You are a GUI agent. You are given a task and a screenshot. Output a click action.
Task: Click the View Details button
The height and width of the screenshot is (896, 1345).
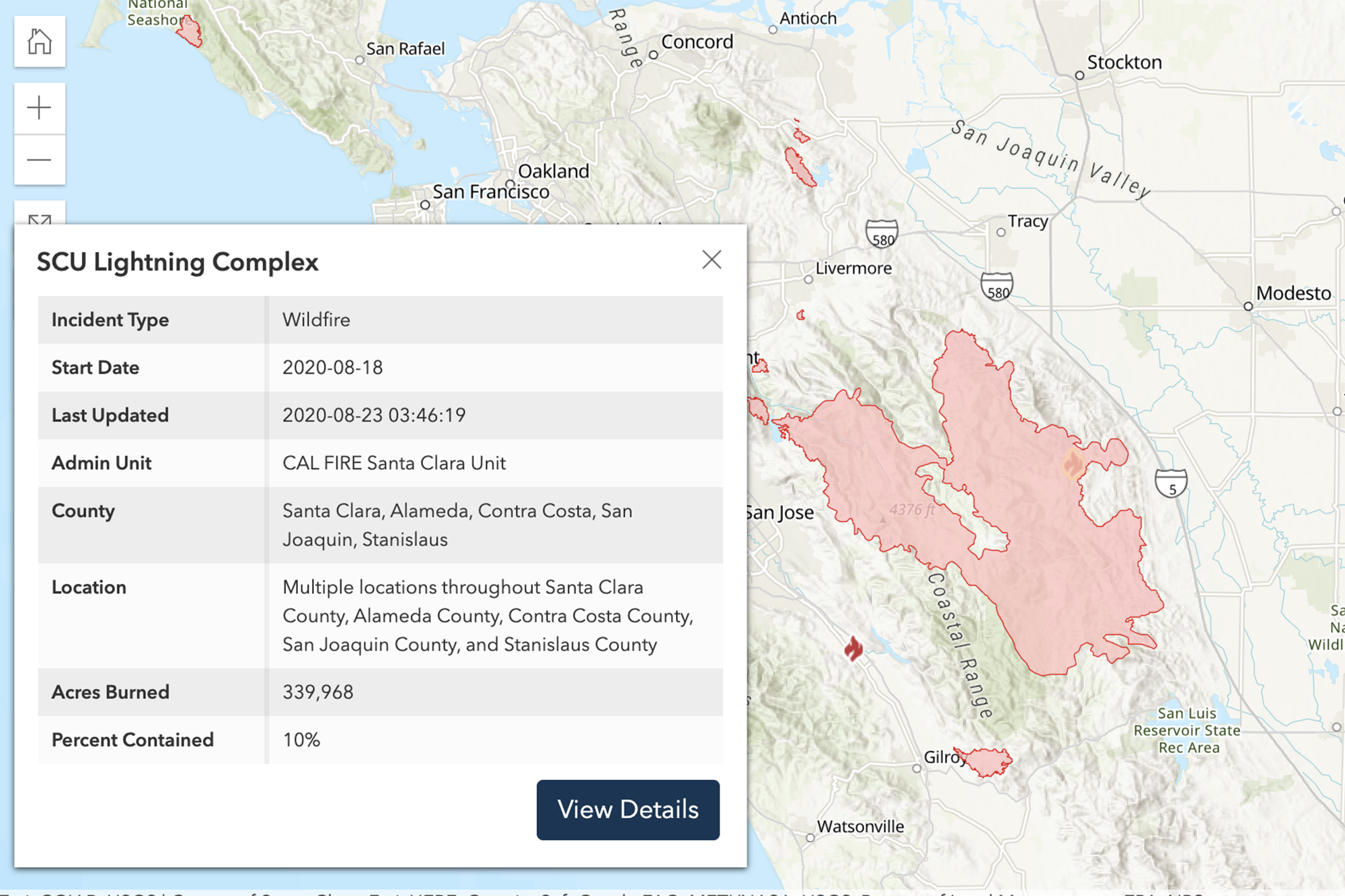point(627,809)
